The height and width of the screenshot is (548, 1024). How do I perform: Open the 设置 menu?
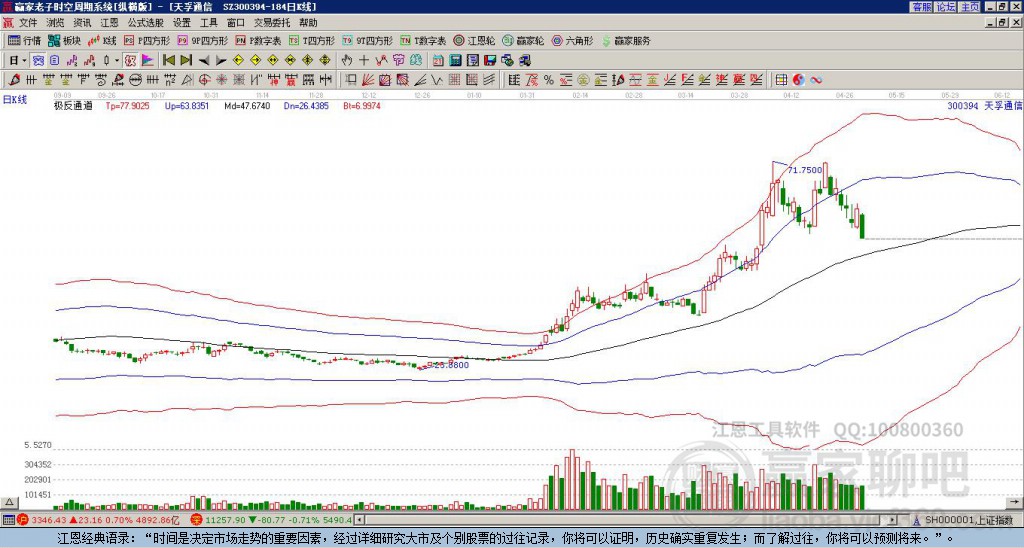point(182,23)
